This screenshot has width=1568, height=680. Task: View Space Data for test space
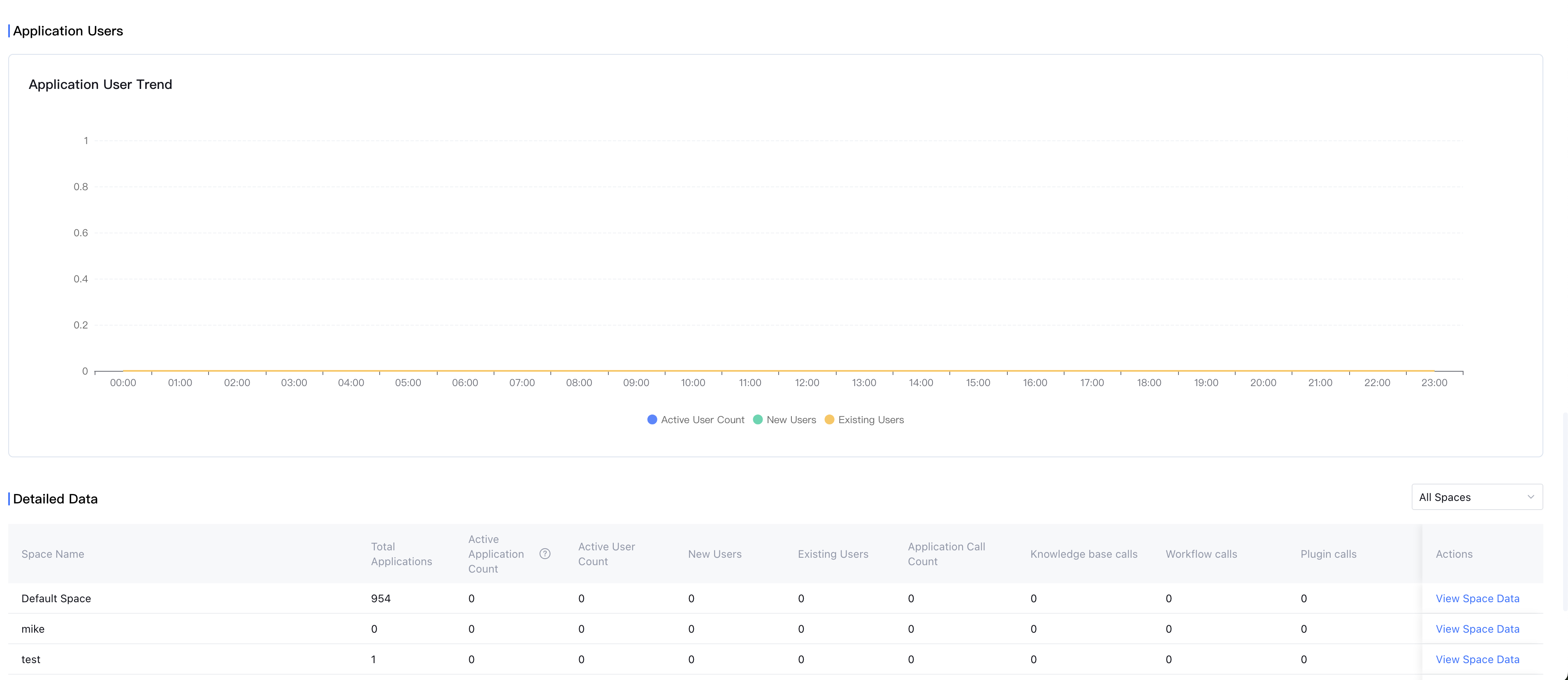point(1477,659)
